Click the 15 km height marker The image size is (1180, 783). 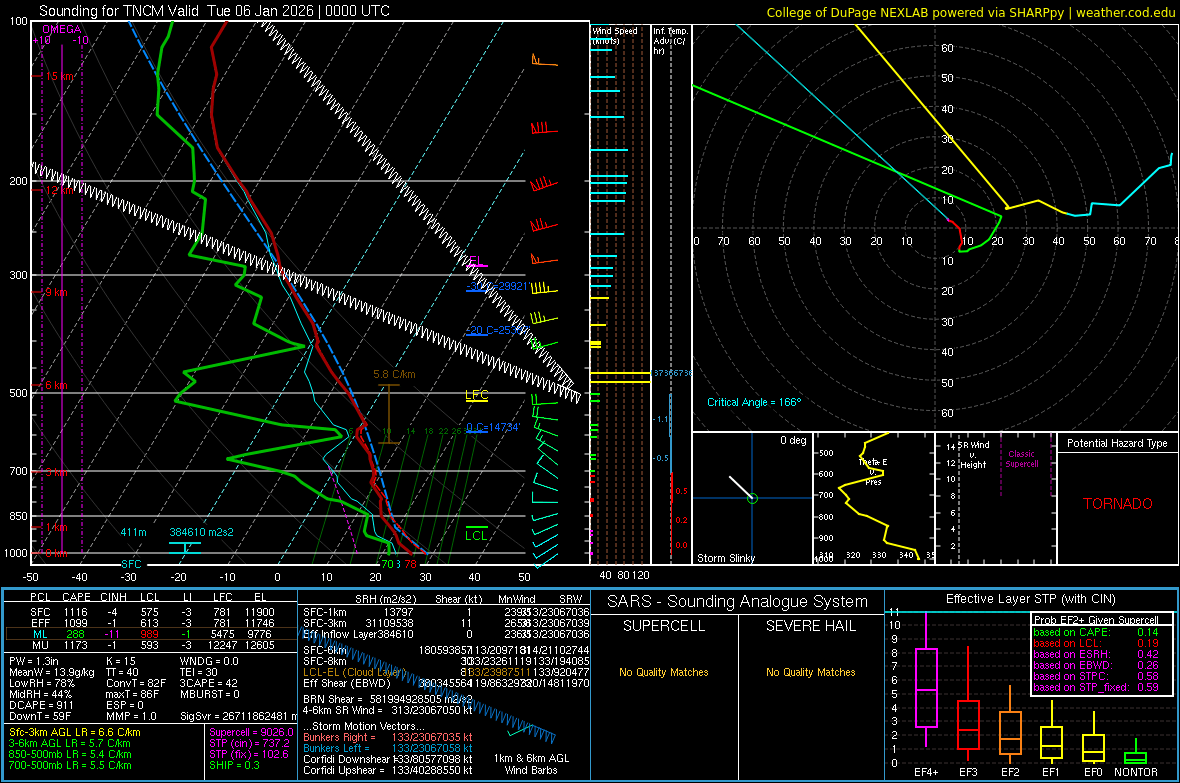point(59,76)
